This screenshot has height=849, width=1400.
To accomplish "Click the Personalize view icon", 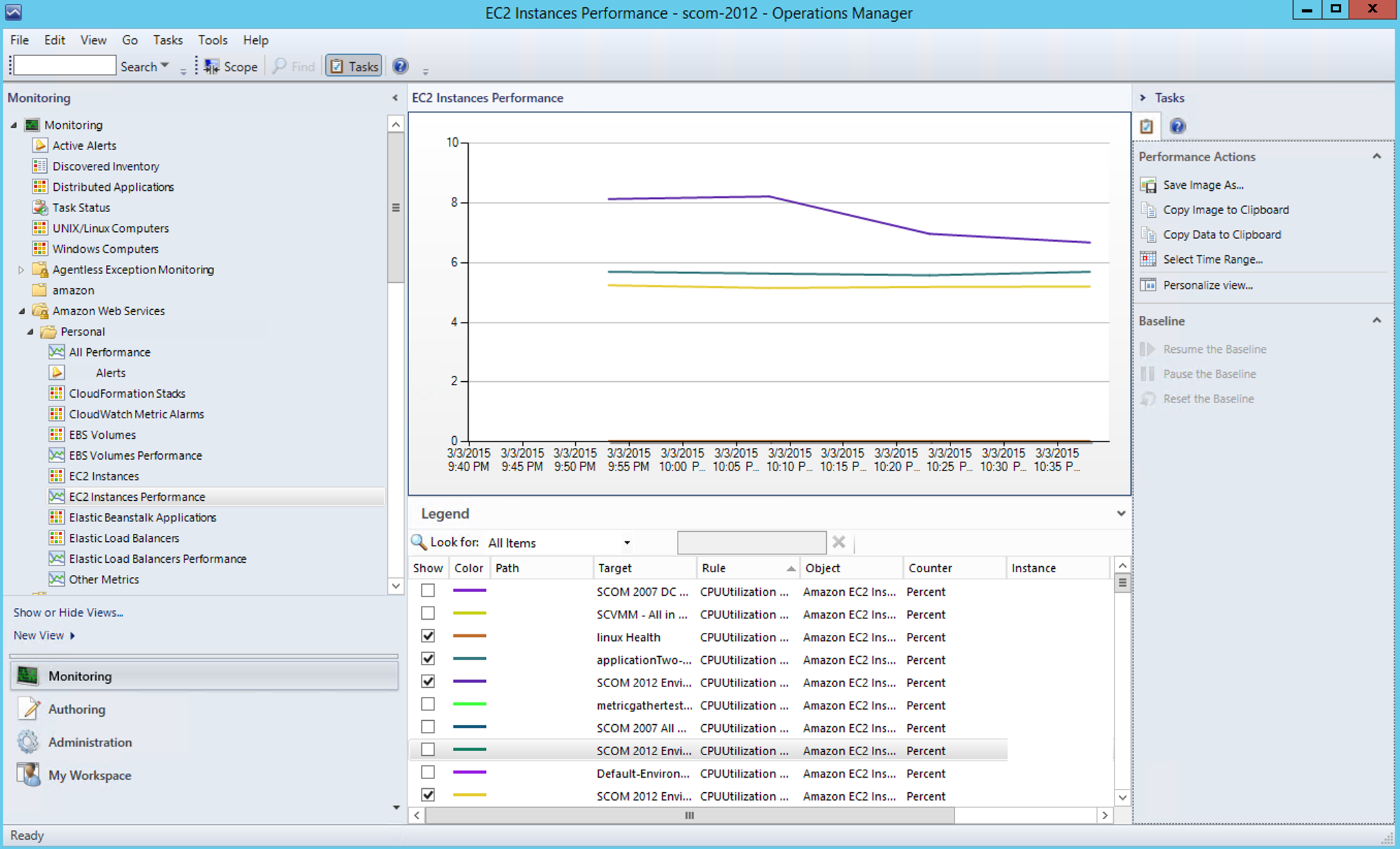I will (x=1148, y=285).
